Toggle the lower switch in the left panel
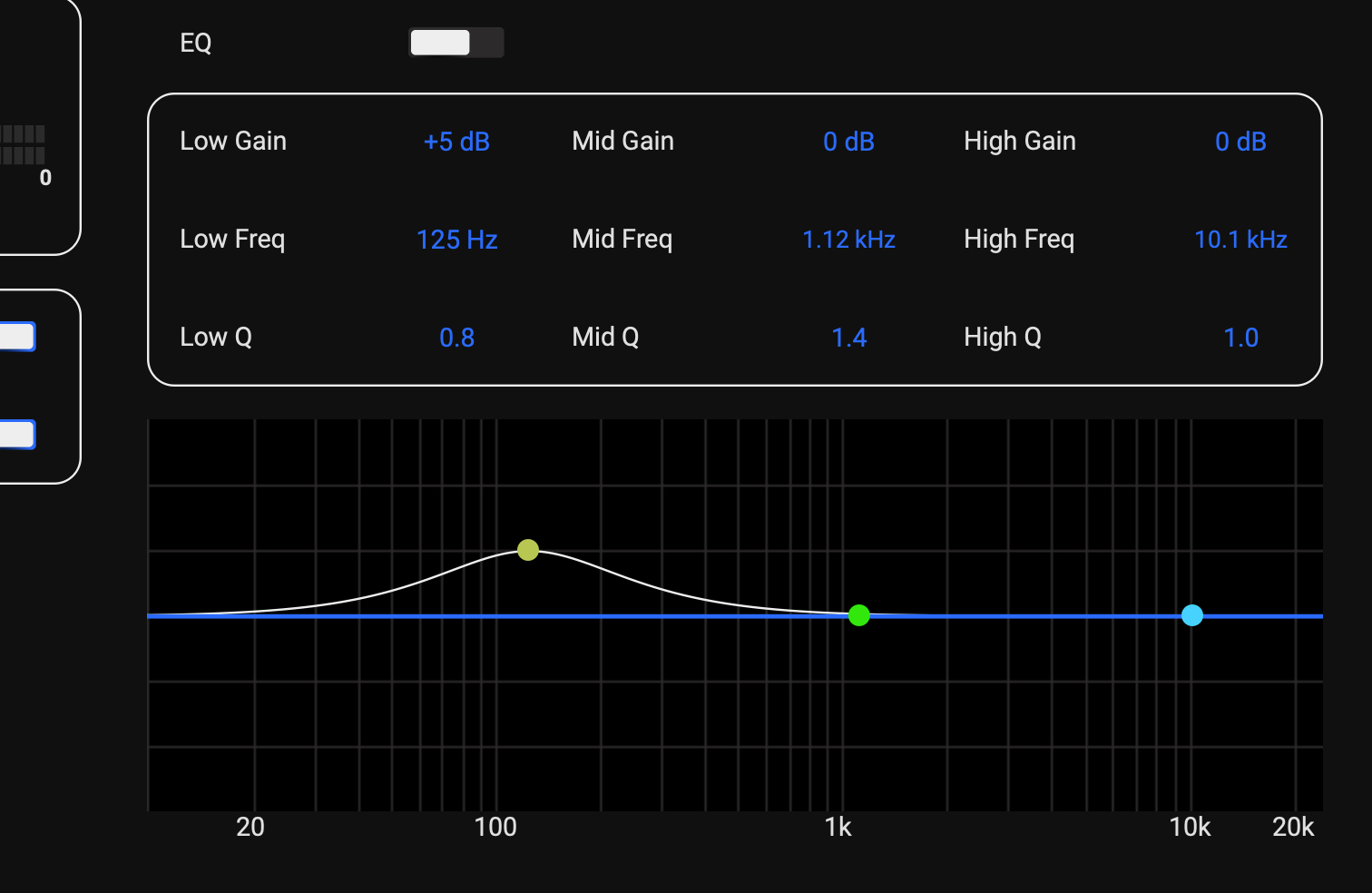 pyautogui.click(x=17, y=435)
